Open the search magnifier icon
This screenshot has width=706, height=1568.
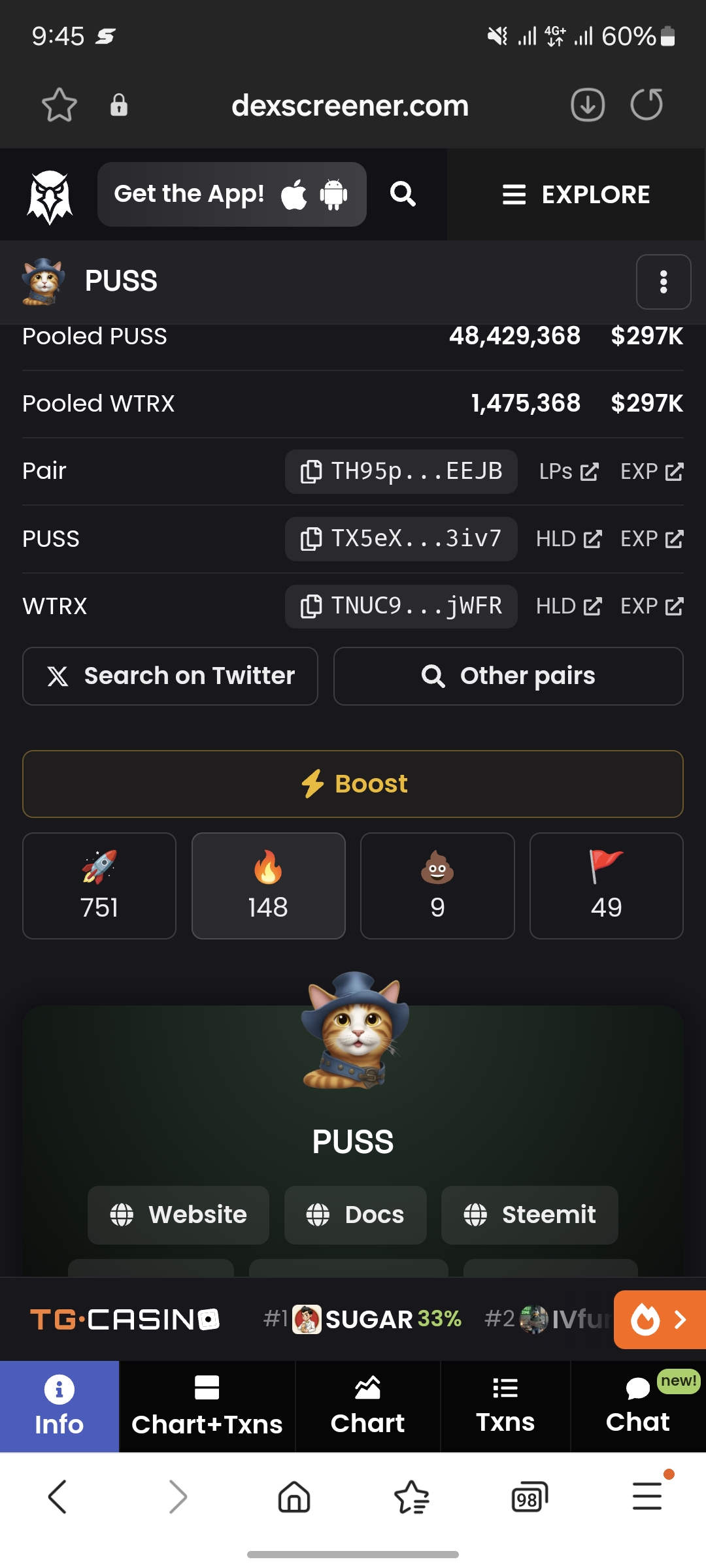coord(403,194)
